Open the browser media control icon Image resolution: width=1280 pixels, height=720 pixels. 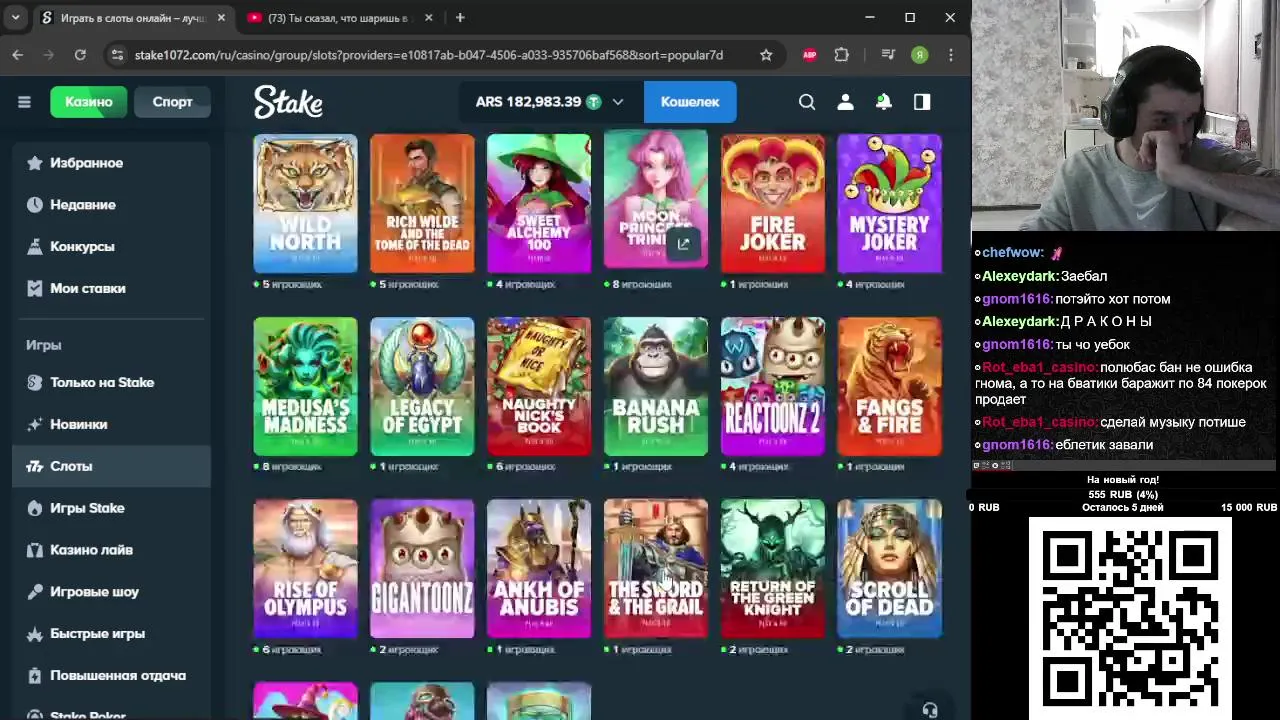pos(888,55)
